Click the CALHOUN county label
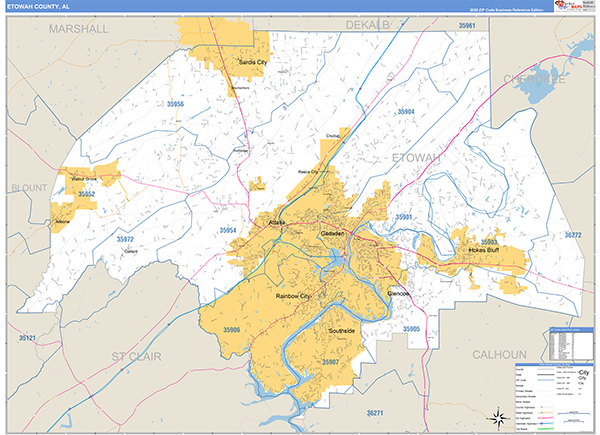The height and width of the screenshot is (435, 600). tap(499, 355)
